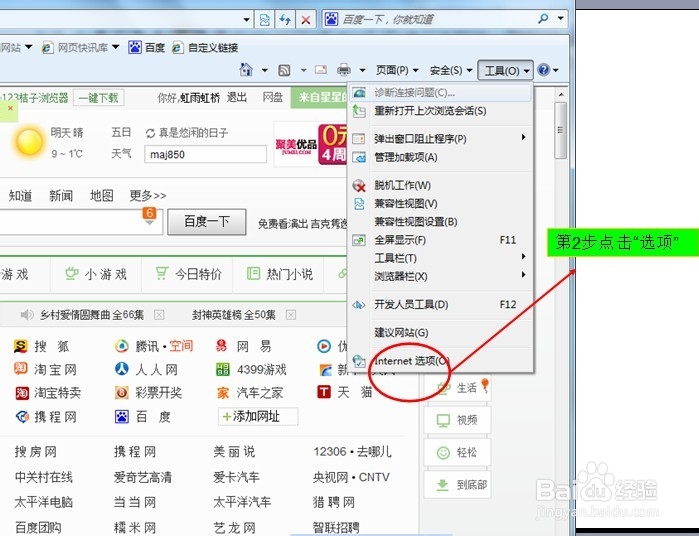Click the Home icon in command bar
Screen dimensions: 699x536
[x=246, y=70]
